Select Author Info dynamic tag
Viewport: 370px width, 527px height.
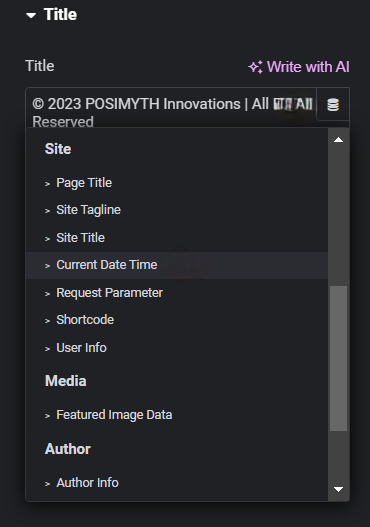click(x=176, y=483)
